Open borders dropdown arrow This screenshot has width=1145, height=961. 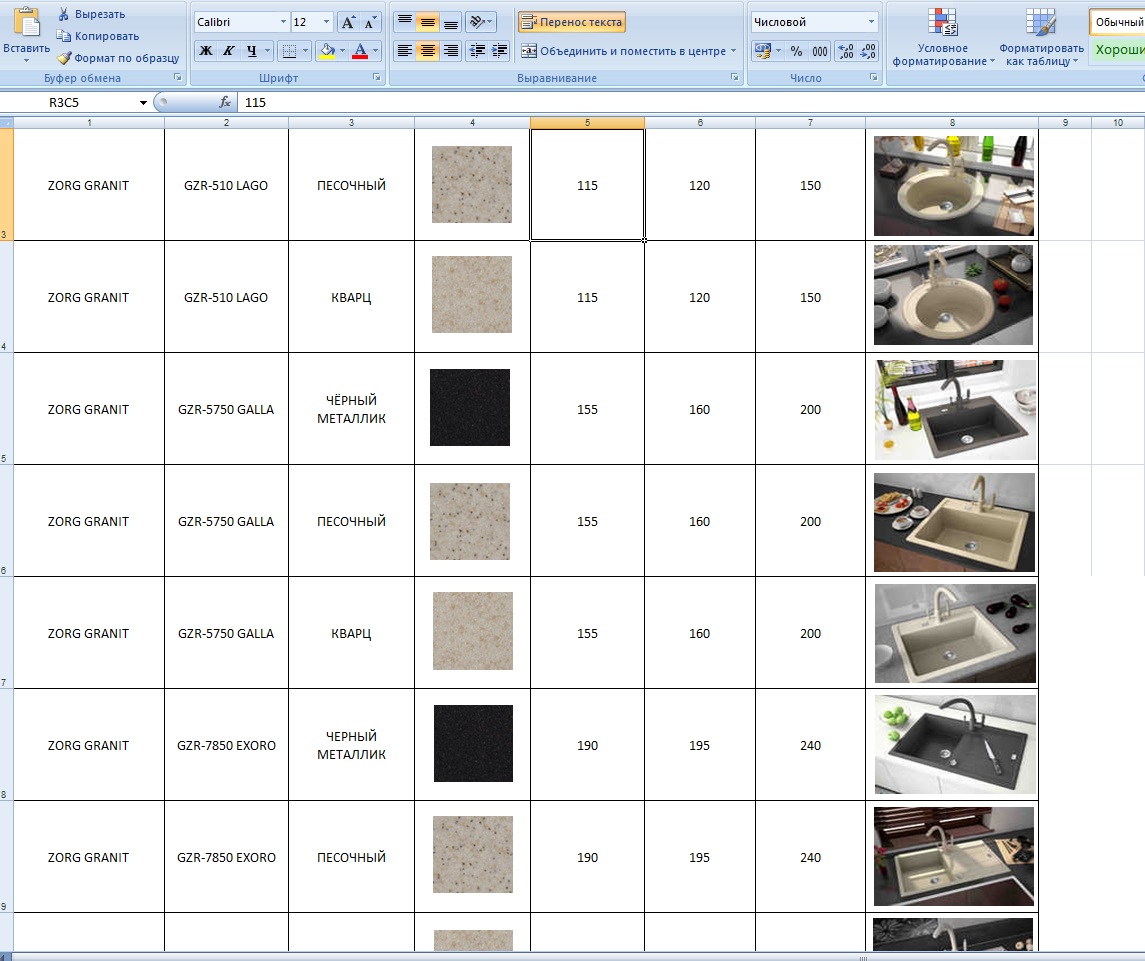click(305, 50)
